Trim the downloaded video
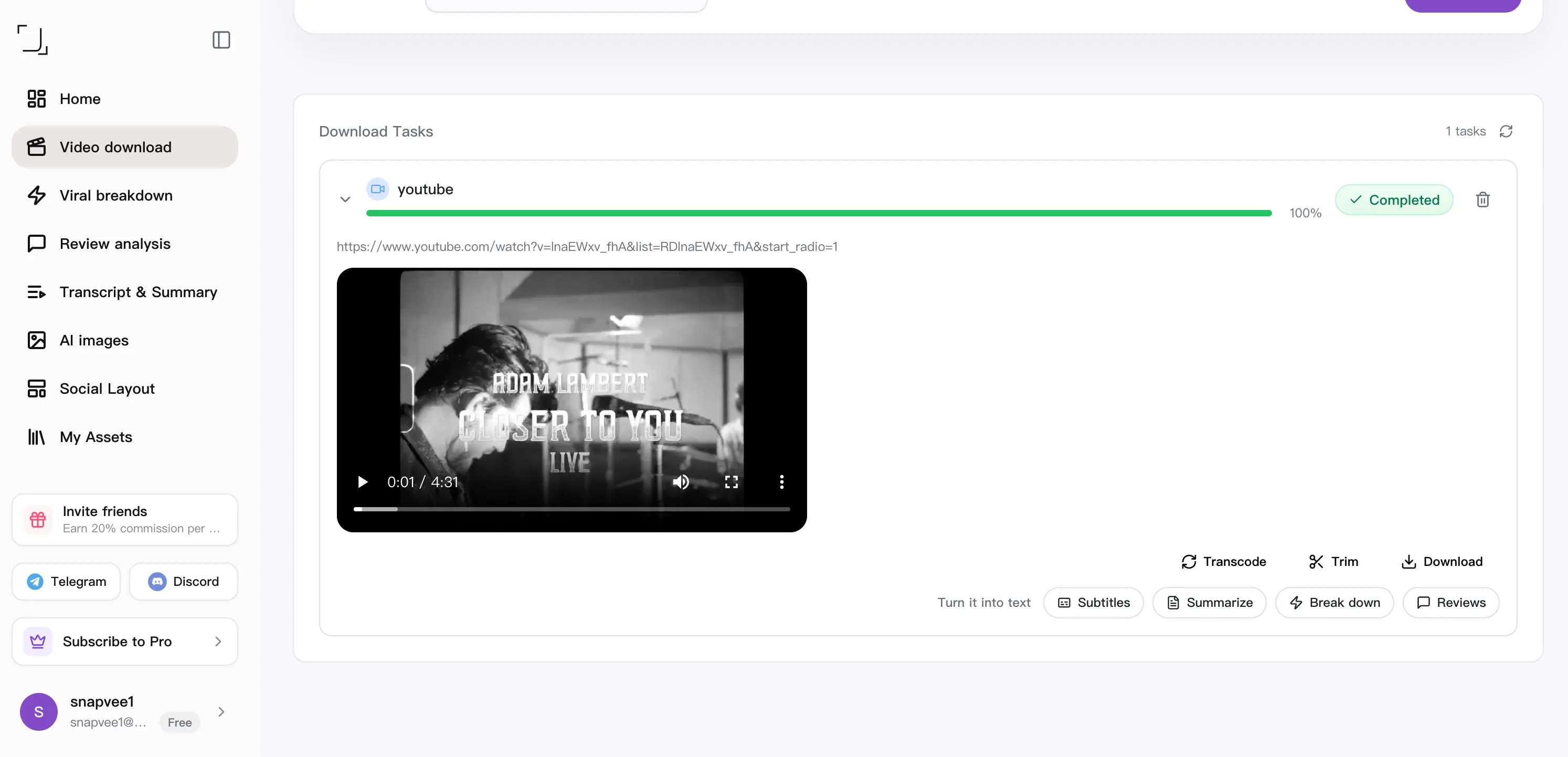This screenshot has width=1568, height=757. click(1333, 562)
